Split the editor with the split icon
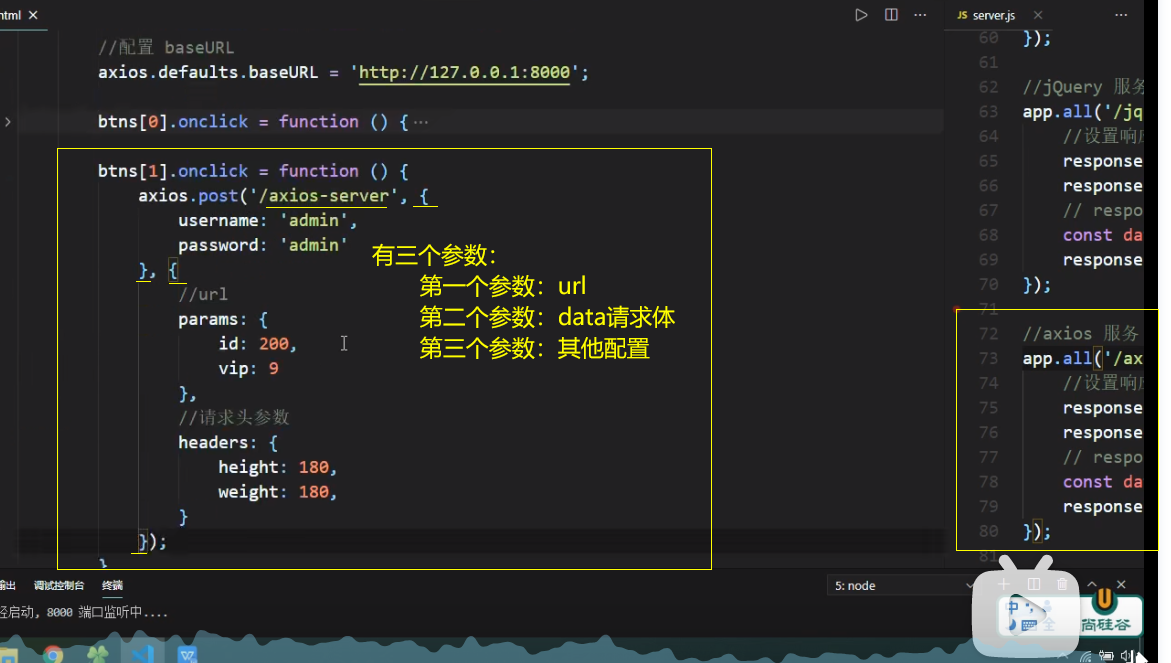This screenshot has width=1171, height=663. point(891,15)
